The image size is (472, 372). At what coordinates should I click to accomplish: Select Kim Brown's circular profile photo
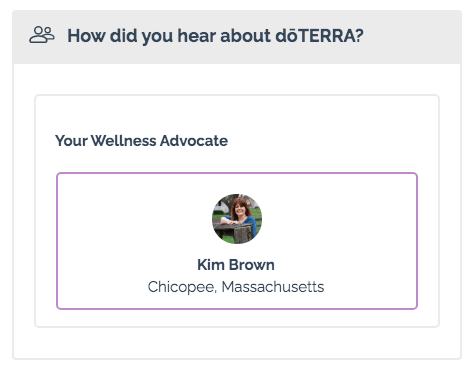click(237, 219)
